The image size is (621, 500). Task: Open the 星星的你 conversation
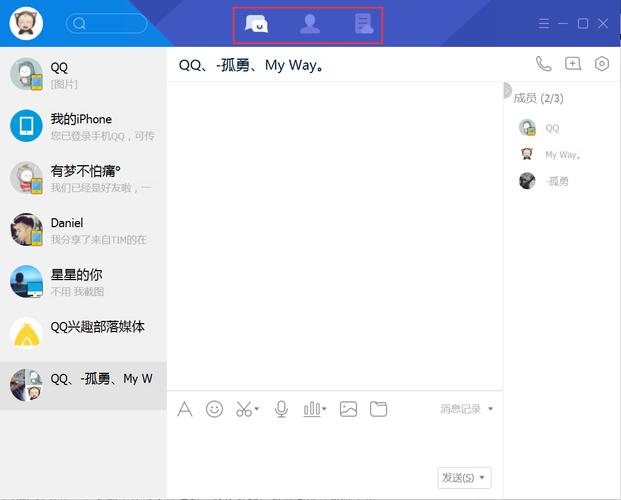tap(83, 282)
